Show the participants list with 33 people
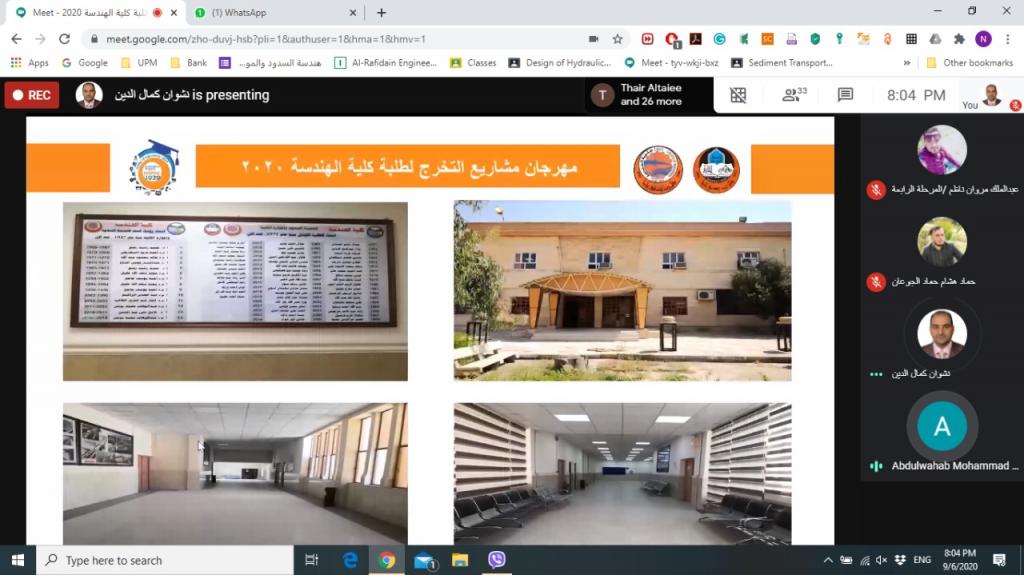 click(794, 95)
